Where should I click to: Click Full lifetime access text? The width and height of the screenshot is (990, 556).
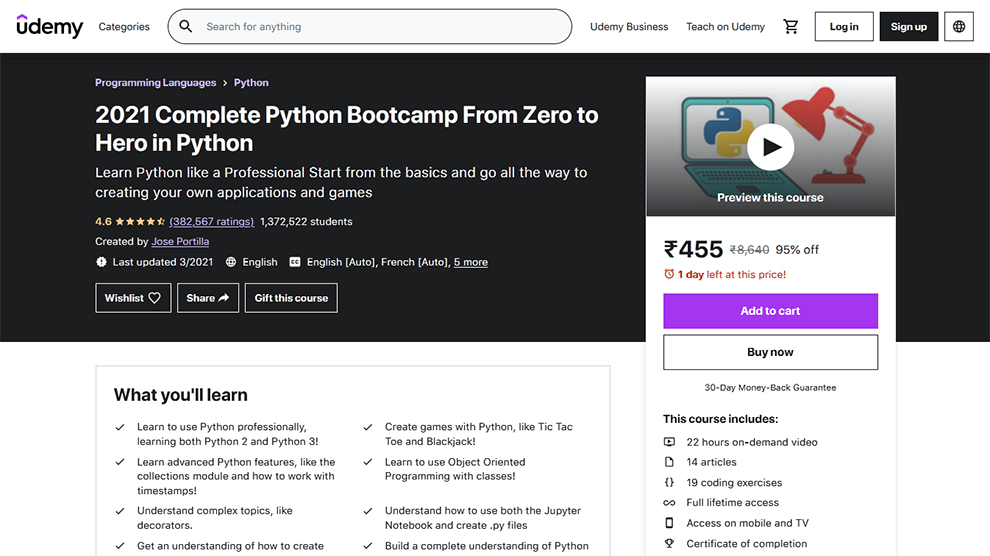point(732,502)
